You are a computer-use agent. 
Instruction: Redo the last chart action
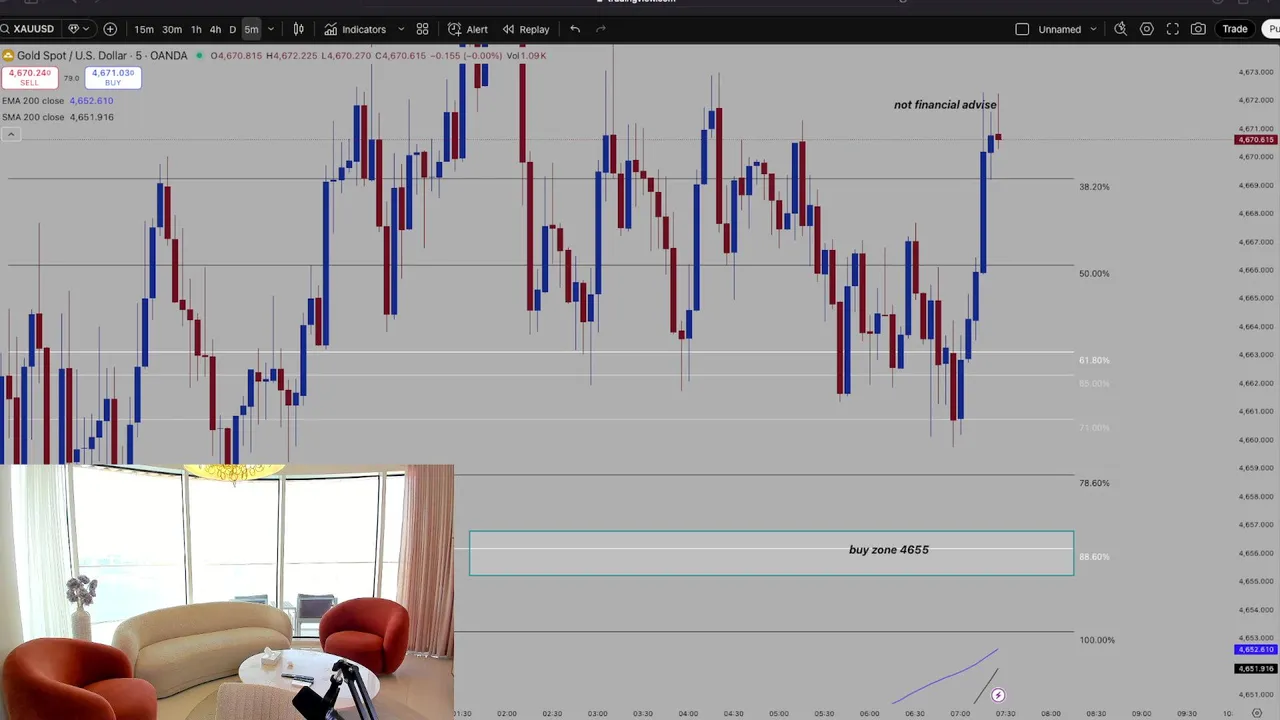[601, 29]
